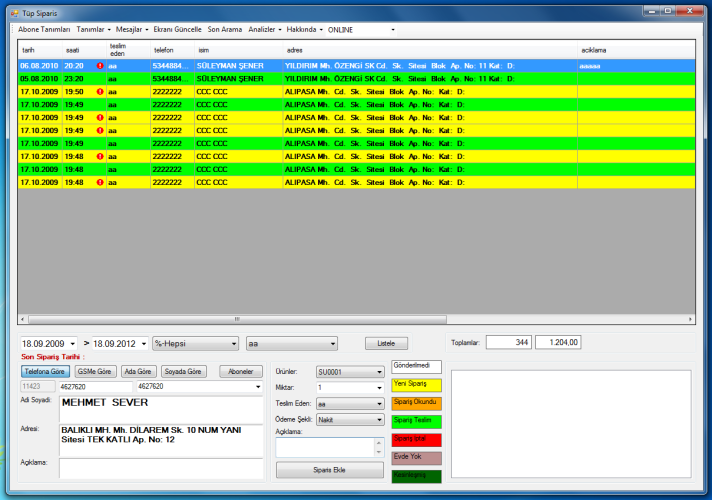Viewport: 712px width, 500px height.
Task: Expand the 4627620 phone combo box
Action: (x=258, y=387)
